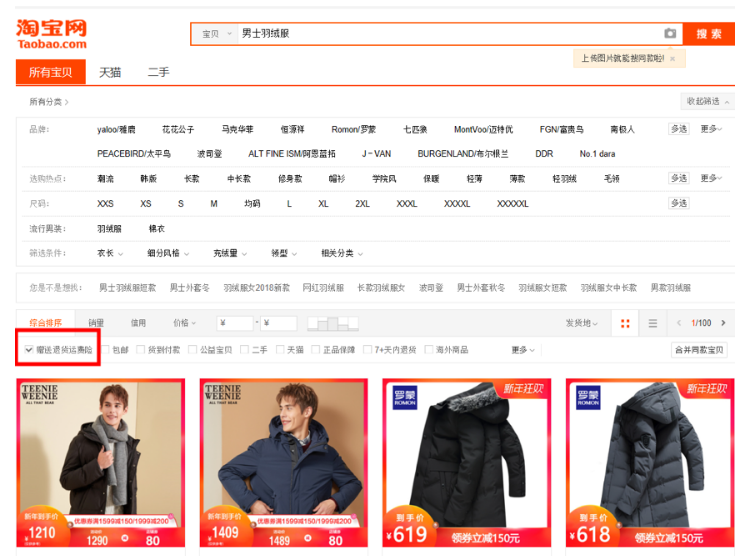Collapse filters with 收起筛选
The height and width of the screenshot is (556, 745).
tap(707, 101)
